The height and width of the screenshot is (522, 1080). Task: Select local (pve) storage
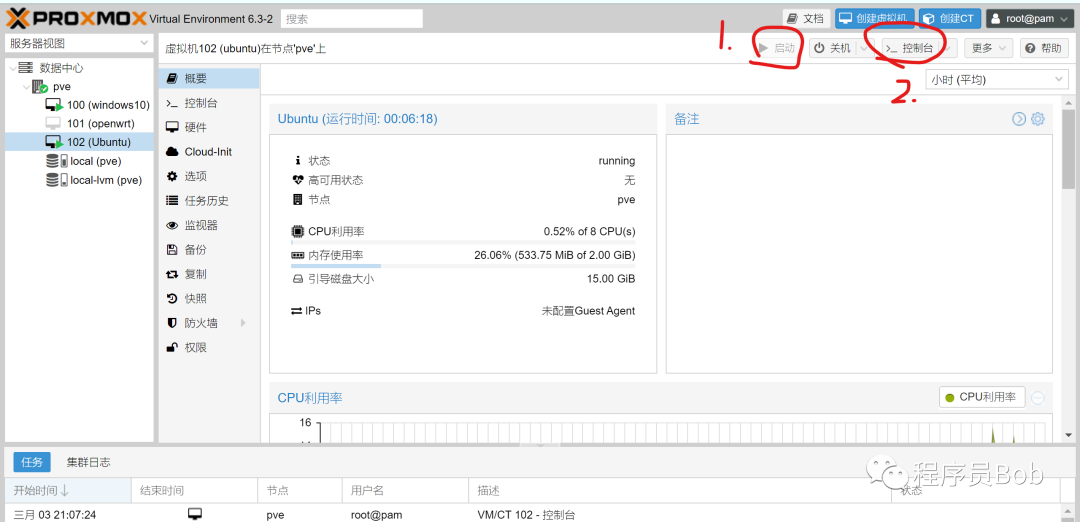[x=95, y=161]
